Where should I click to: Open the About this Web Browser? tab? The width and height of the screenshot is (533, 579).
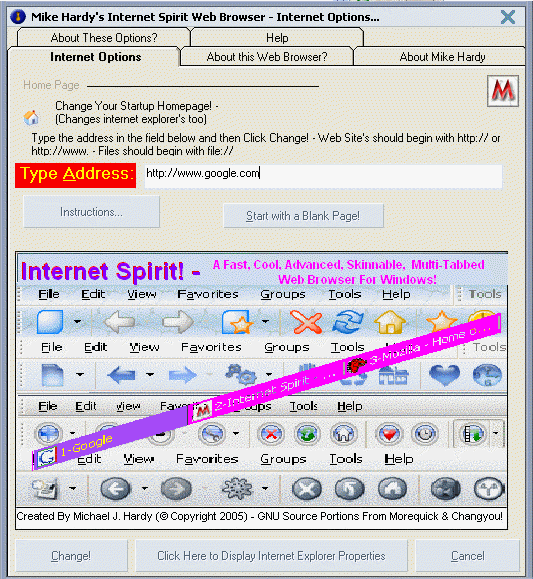[267, 57]
